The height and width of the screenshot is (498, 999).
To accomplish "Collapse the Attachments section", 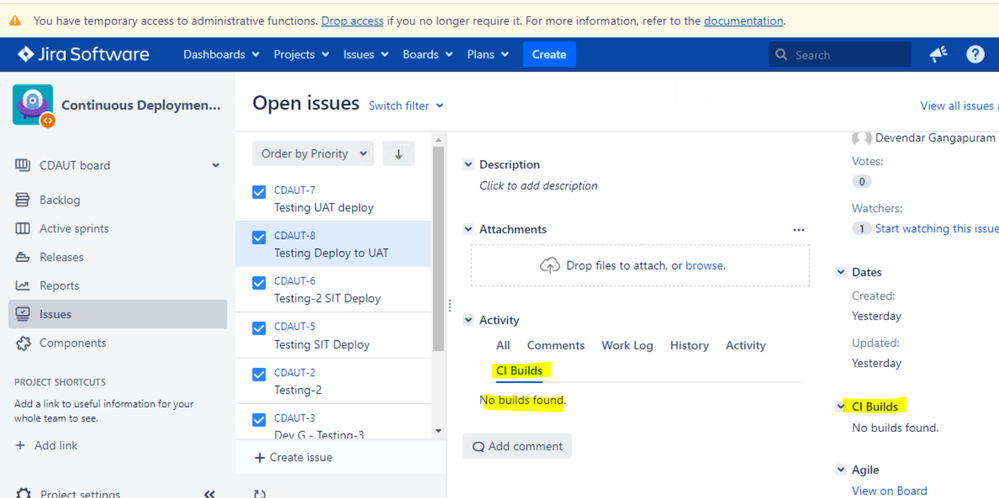I will [x=468, y=229].
